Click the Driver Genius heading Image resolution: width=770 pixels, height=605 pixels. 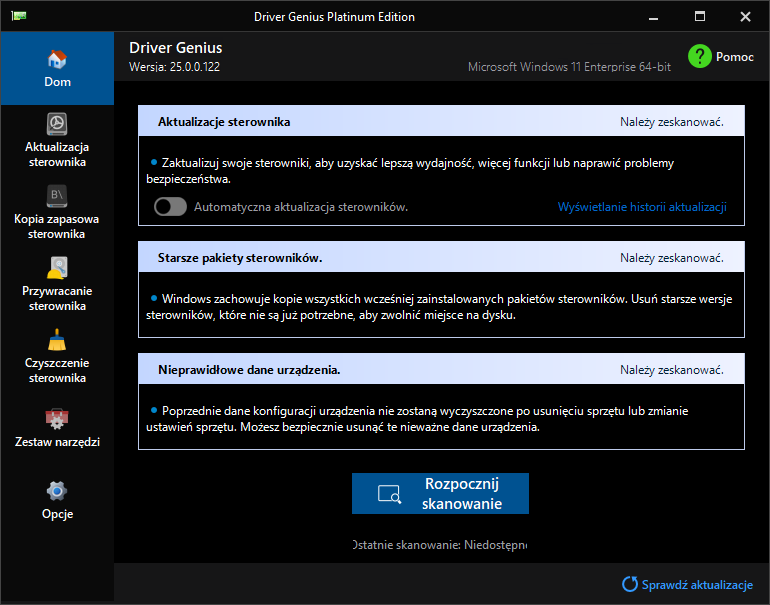pyautogui.click(x=175, y=48)
